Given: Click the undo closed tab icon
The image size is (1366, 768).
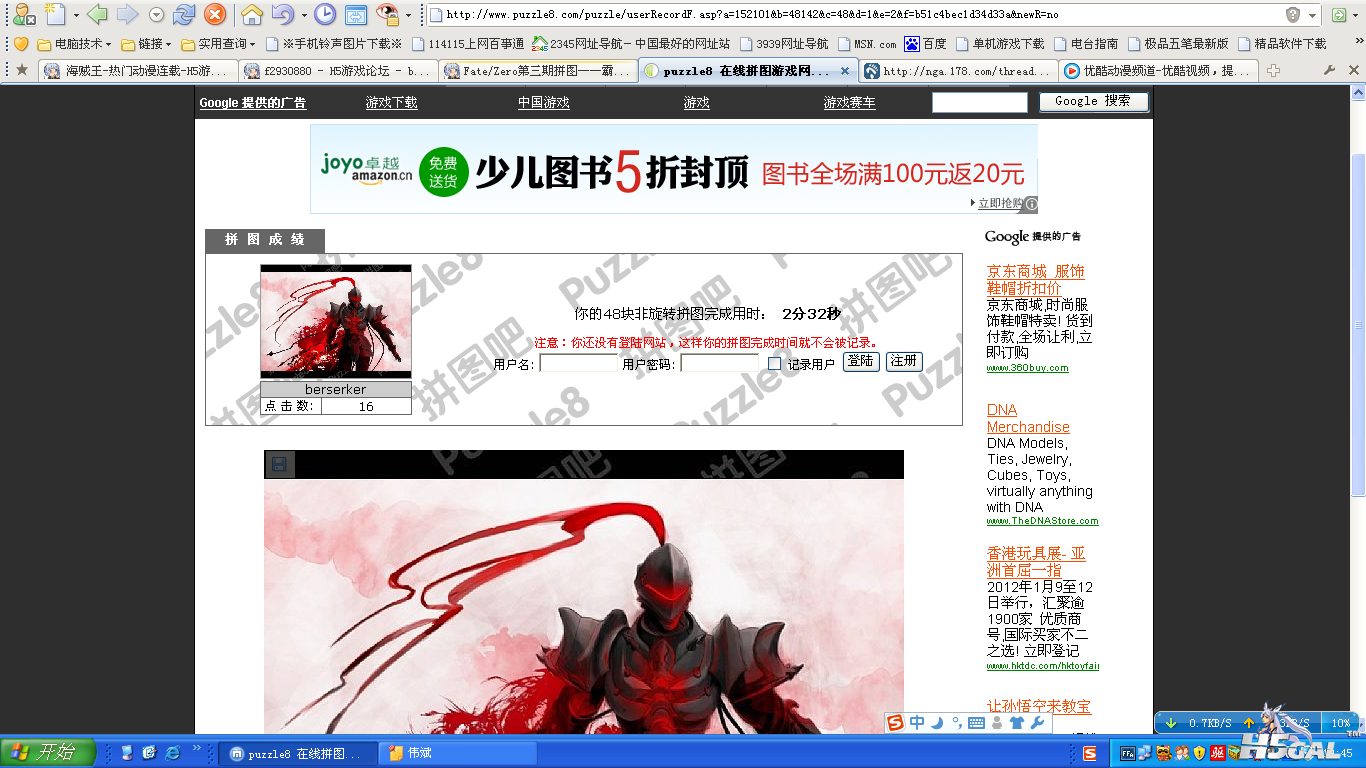Looking at the screenshot, I should pyautogui.click(x=282, y=15).
